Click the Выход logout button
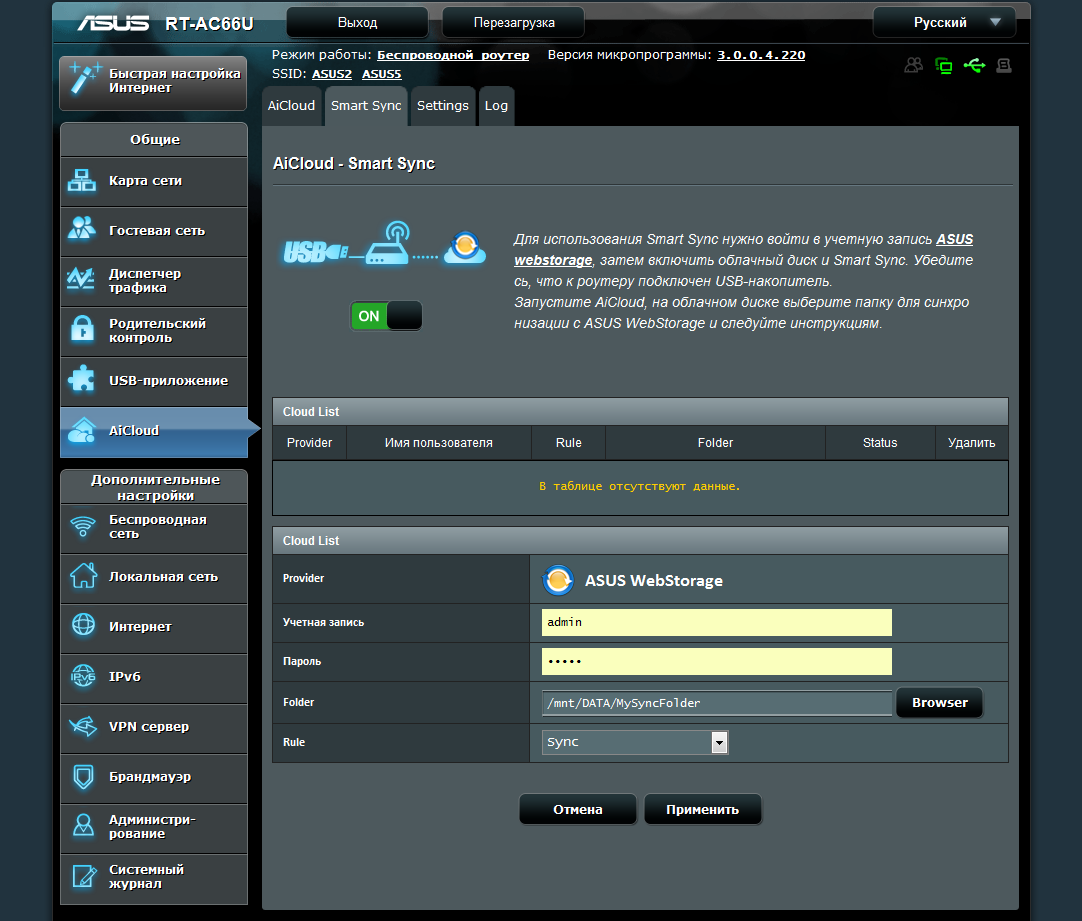Image resolution: width=1082 pixels, height=921 pixels. point(357,23)
